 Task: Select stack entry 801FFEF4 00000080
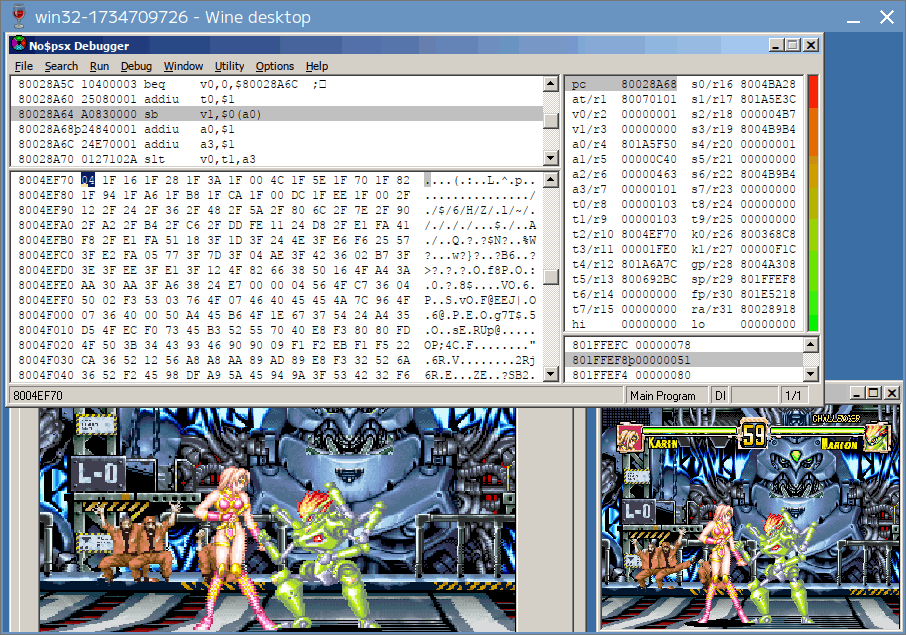coord(685,375)
